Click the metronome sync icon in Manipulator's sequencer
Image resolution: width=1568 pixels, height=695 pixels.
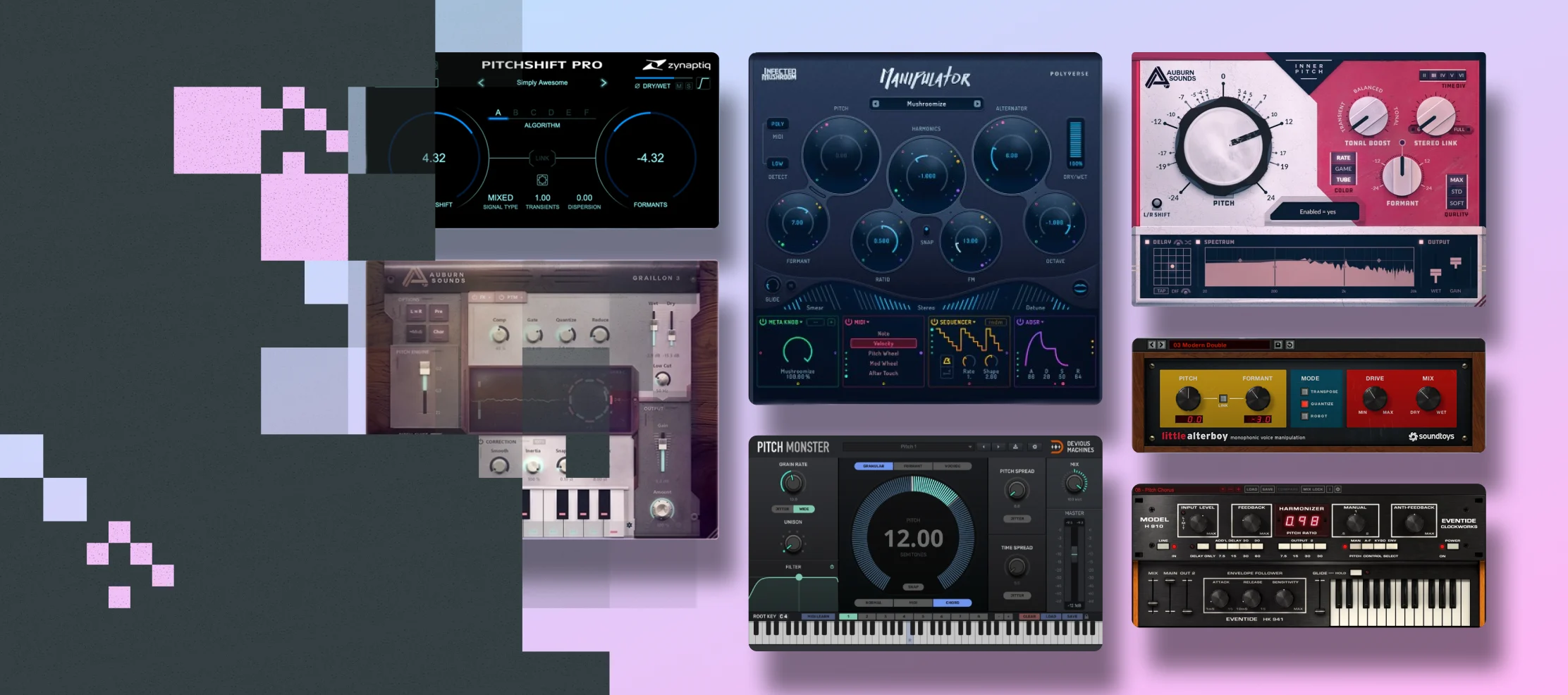point(947,361)
